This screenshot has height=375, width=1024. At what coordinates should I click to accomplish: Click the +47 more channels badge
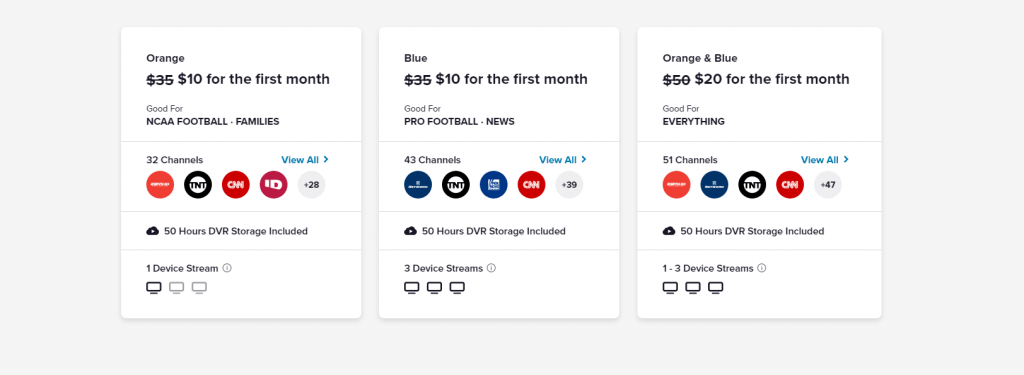pyautogui.click(x=828, y=185)
